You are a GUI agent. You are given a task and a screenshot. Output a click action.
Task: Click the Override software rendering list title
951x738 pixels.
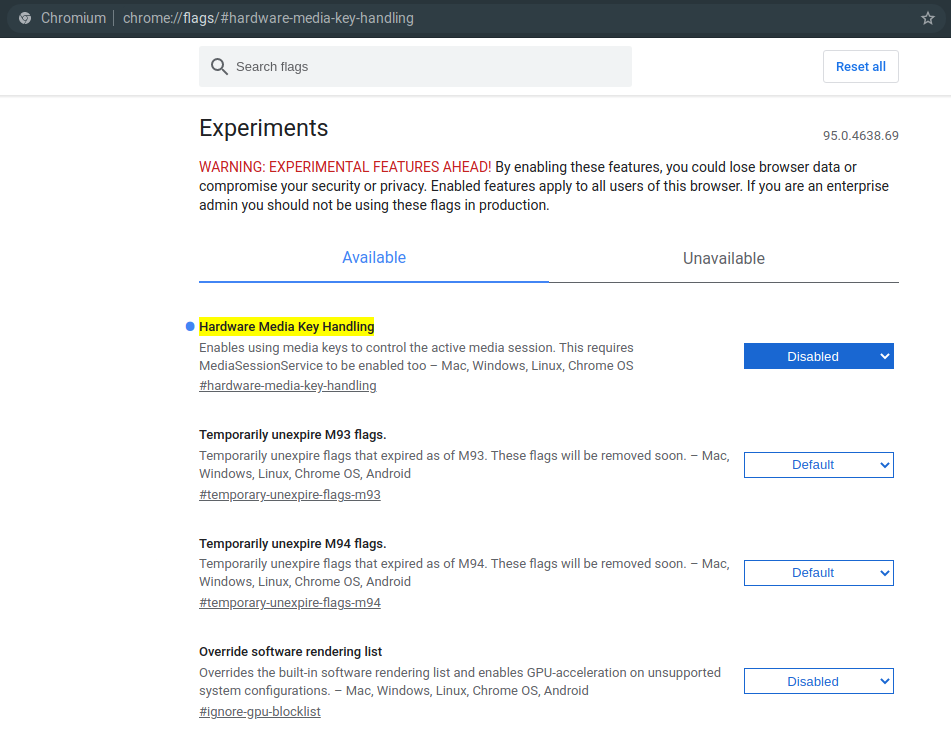tap(291, 651)
